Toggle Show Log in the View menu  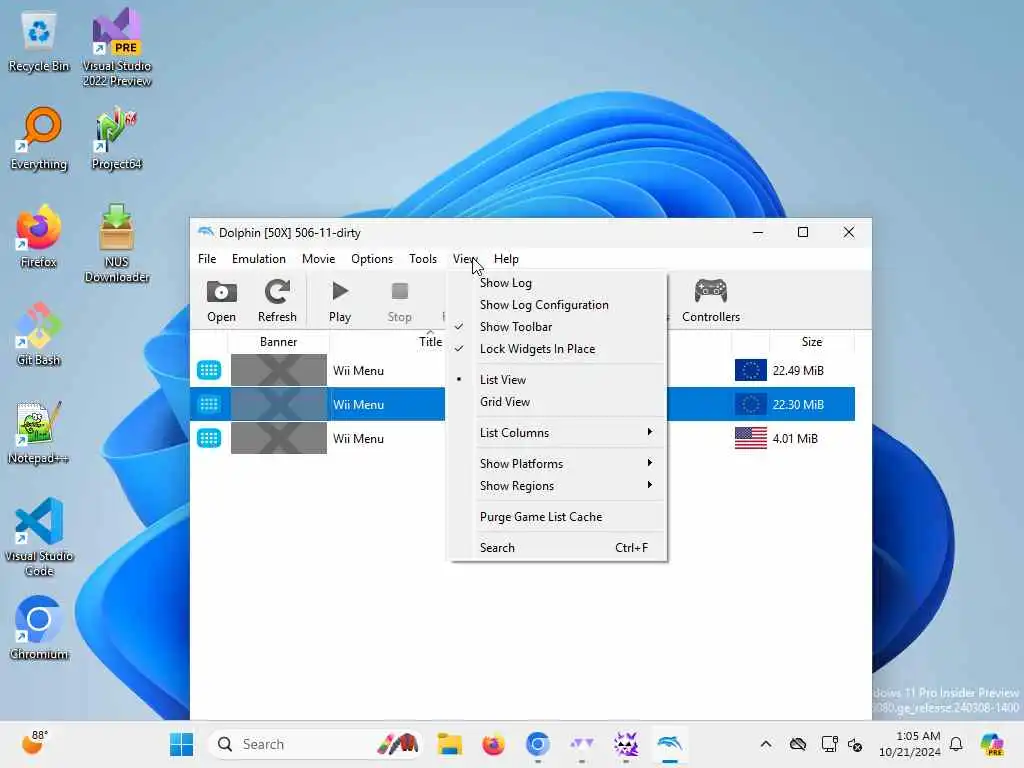tap(558, 283)
